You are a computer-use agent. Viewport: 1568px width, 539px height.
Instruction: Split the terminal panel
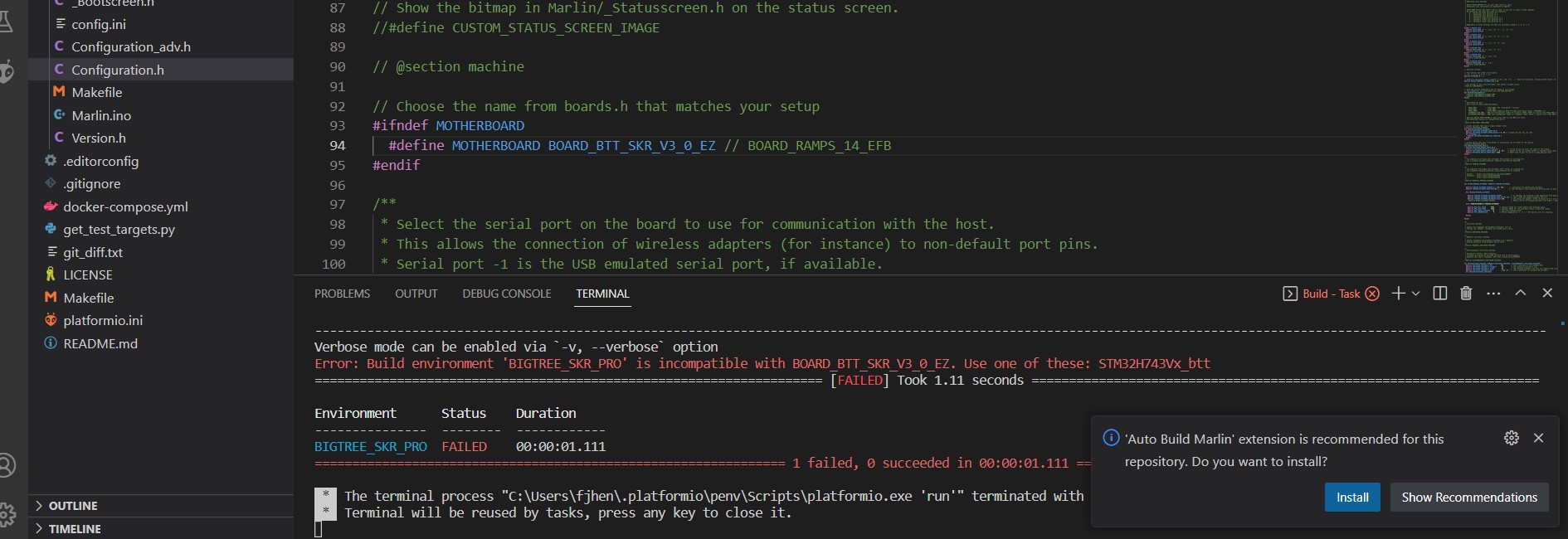point(1440,294)
